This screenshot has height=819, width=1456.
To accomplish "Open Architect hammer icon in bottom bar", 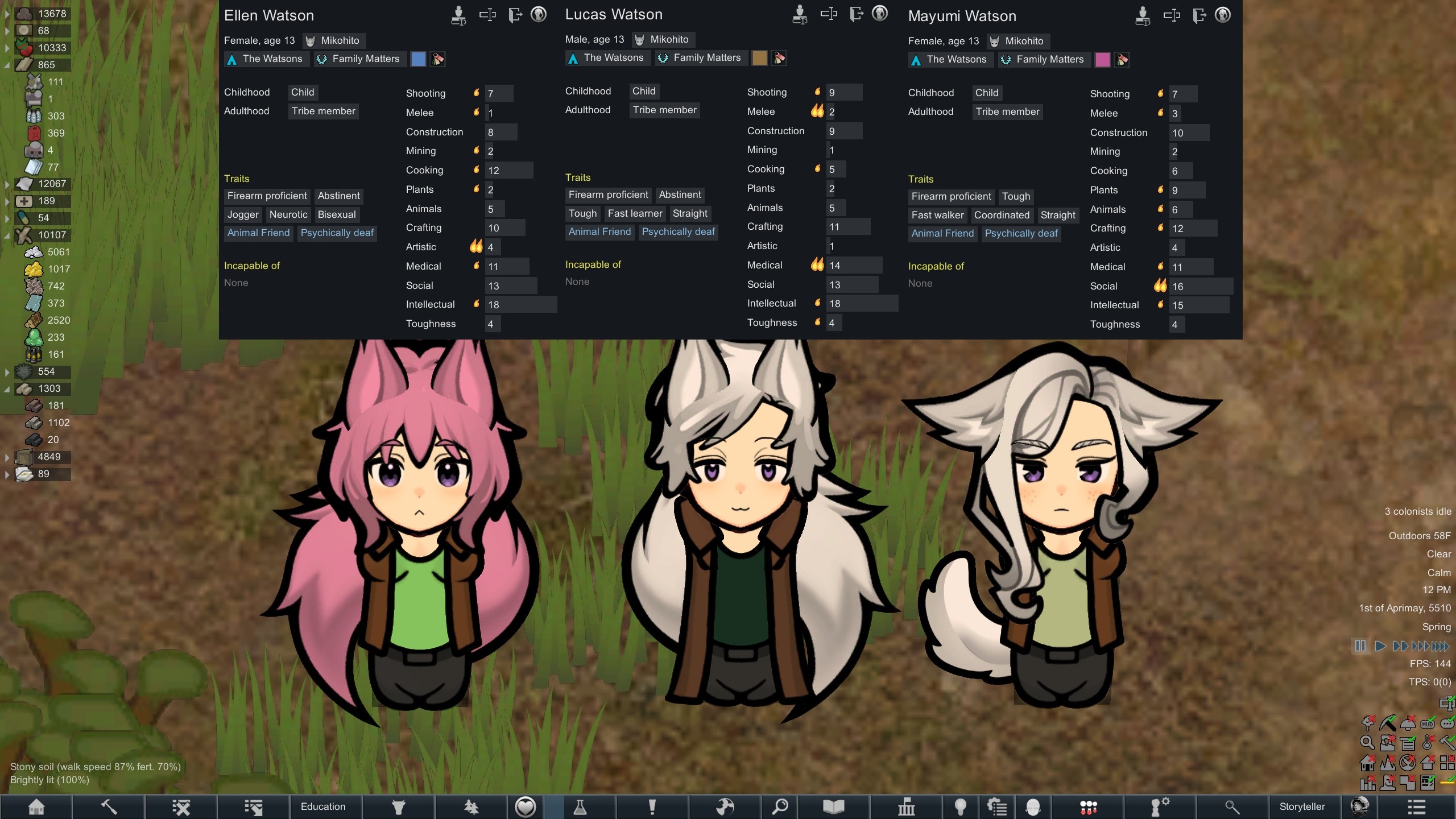I will 109,806.
